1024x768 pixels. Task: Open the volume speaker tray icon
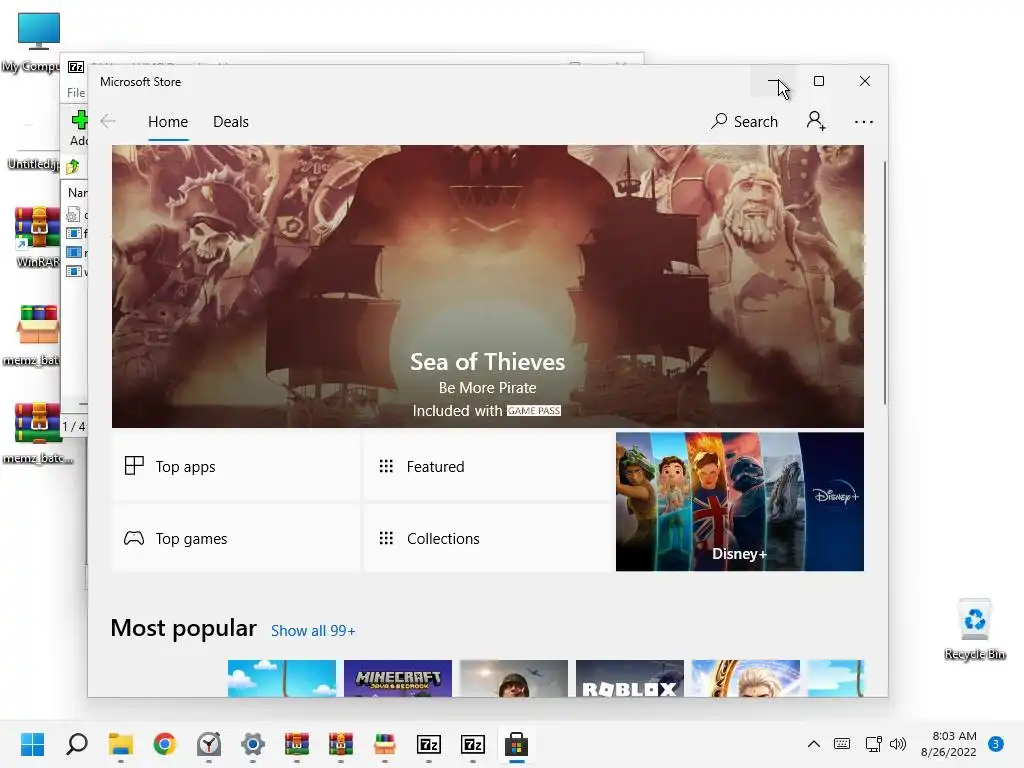click(898, 744)
